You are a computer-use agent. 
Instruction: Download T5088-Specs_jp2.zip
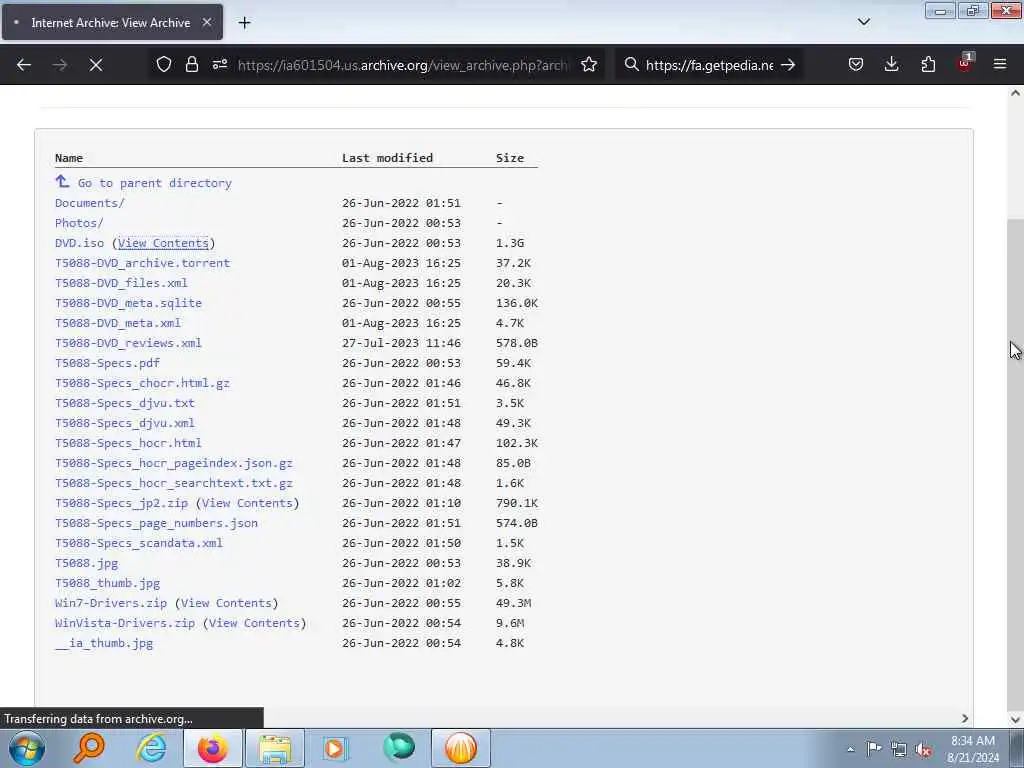pyautogui.click(x=121, y=503)
